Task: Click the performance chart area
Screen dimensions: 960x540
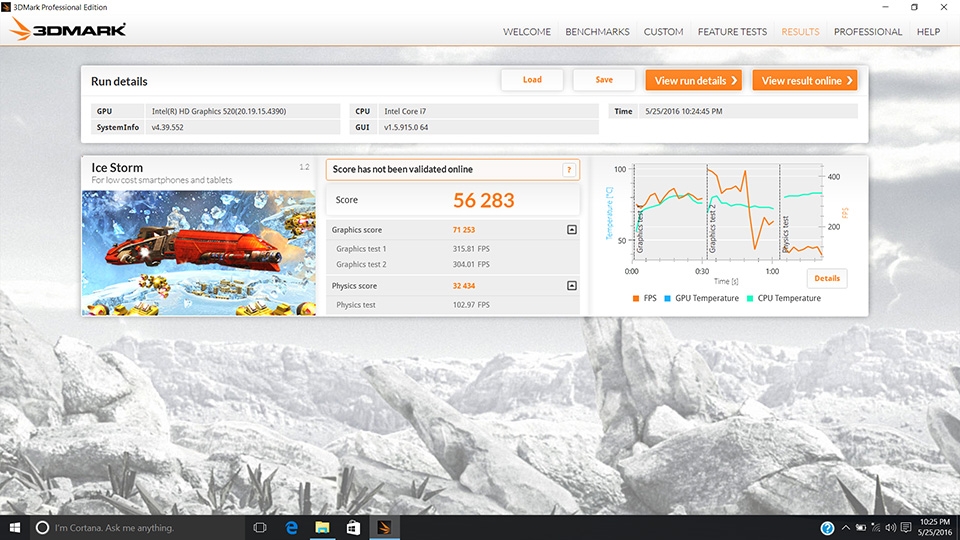Action: (726, 211)
